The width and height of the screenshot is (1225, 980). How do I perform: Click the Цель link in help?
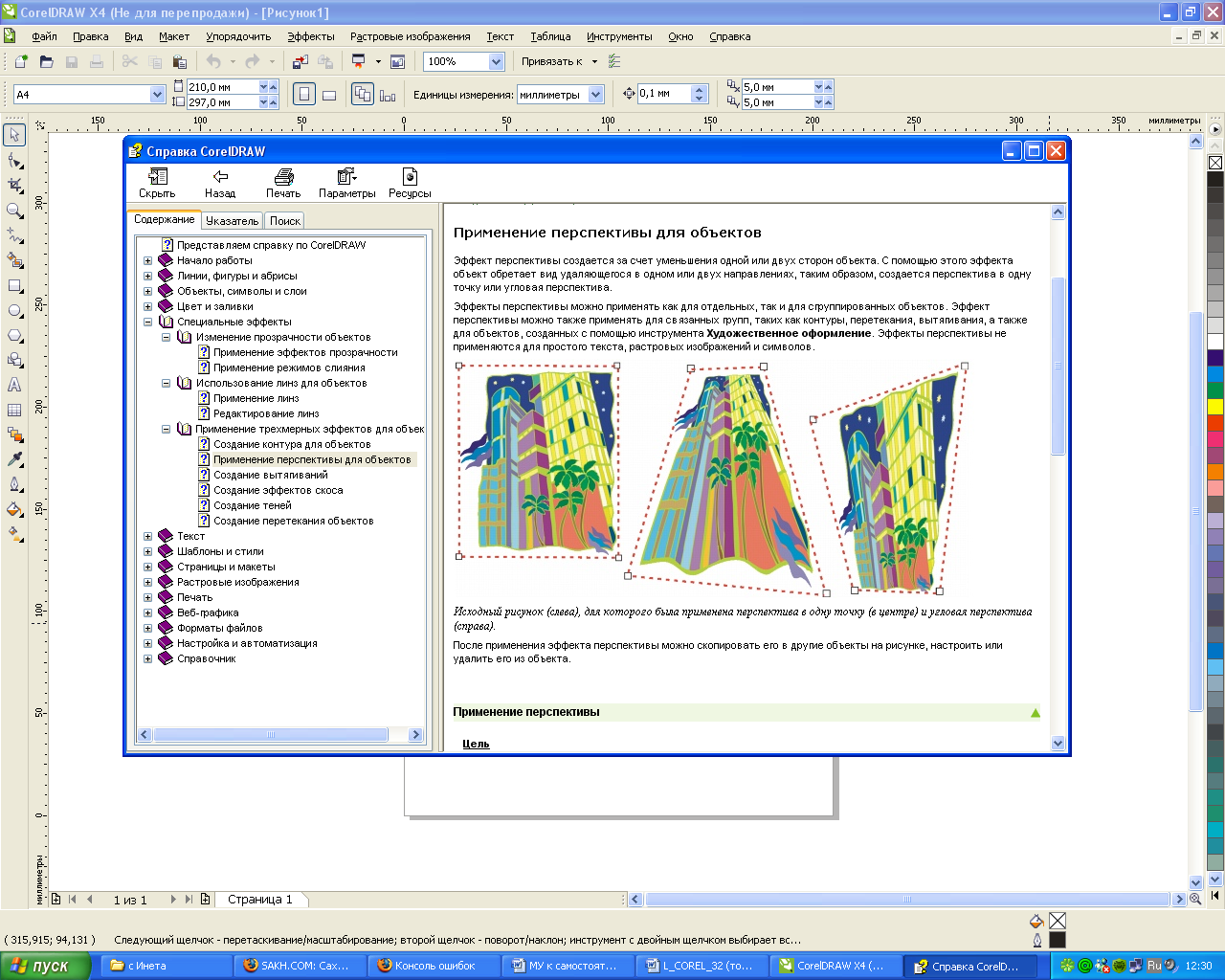pos(476,744)
